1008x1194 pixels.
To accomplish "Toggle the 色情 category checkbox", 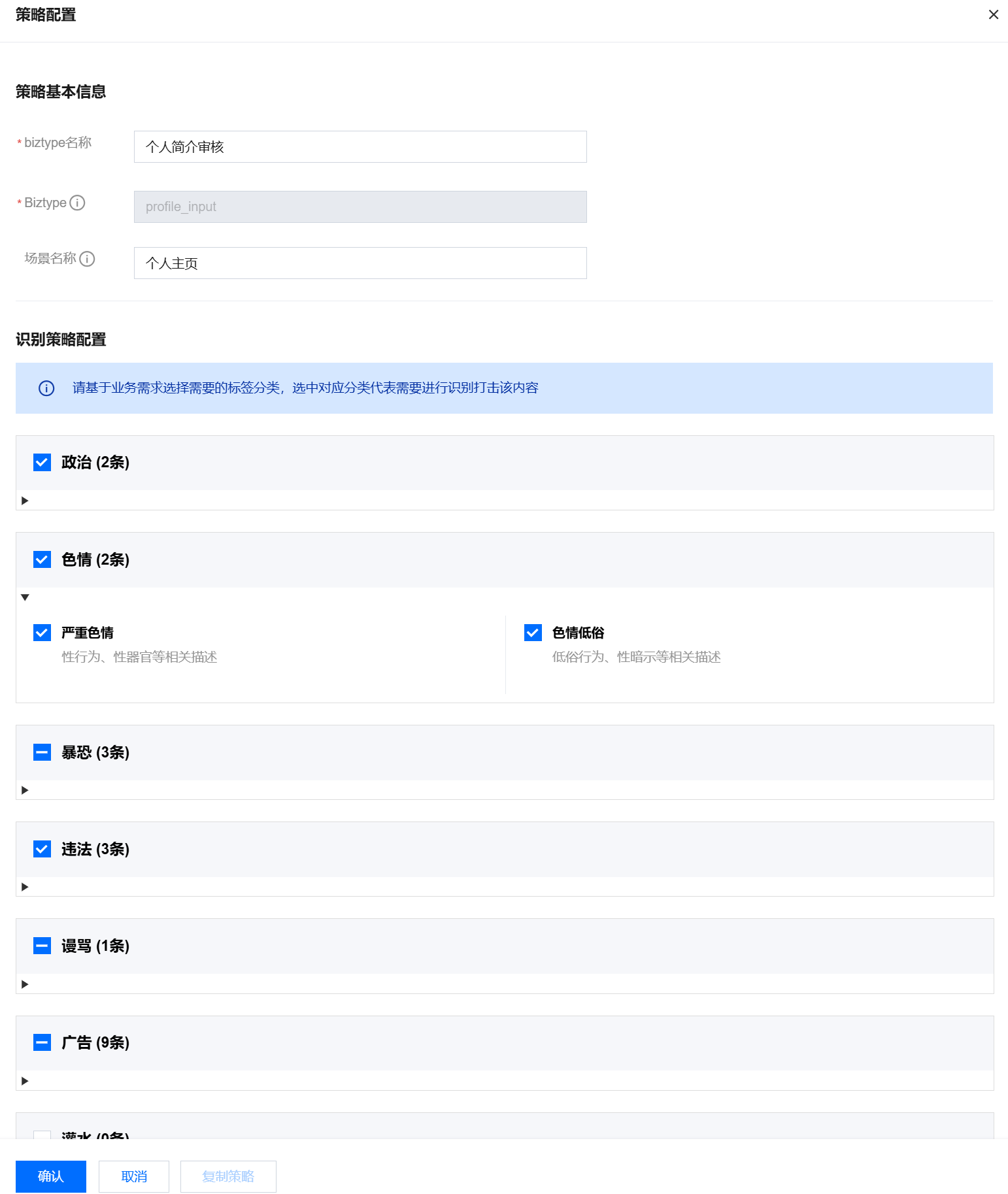I will (x=42, y=559).
